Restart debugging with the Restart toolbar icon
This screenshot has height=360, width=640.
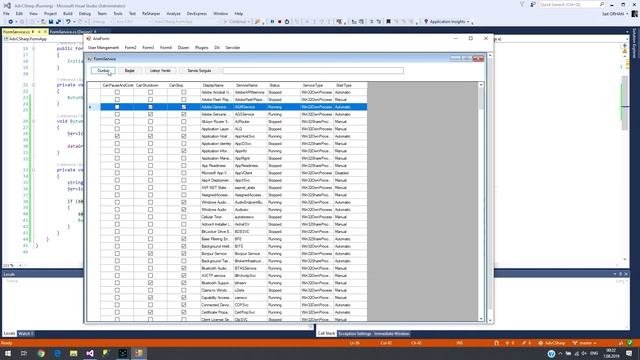click(x=287, y=22)
